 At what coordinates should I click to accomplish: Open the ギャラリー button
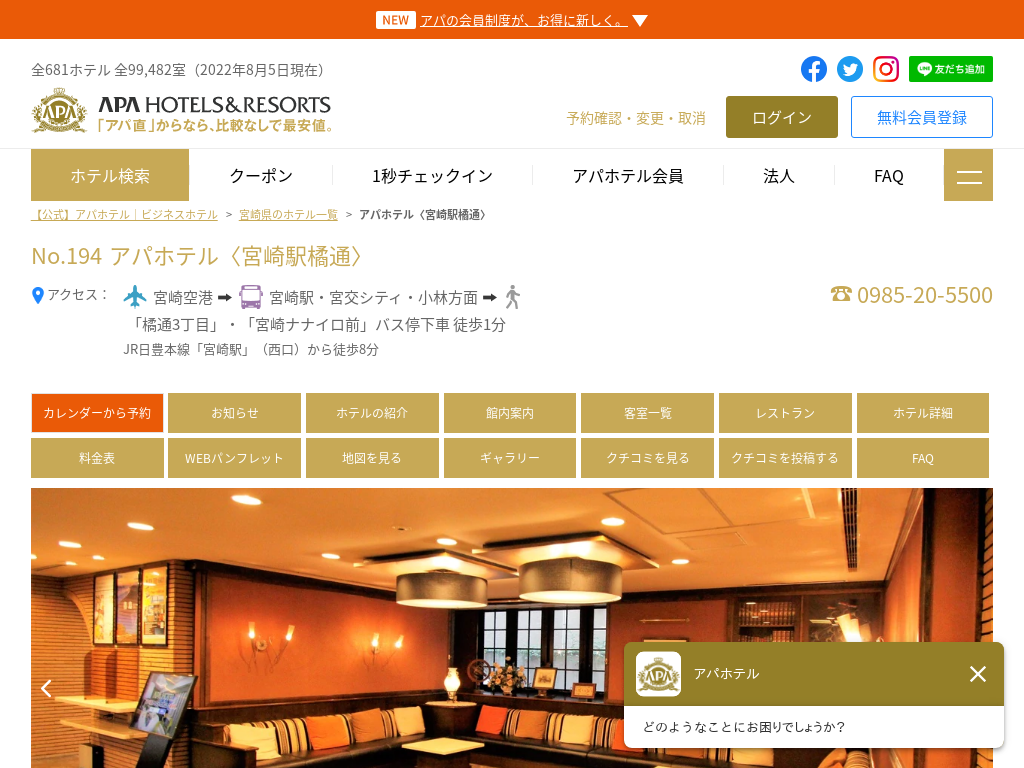510,458
